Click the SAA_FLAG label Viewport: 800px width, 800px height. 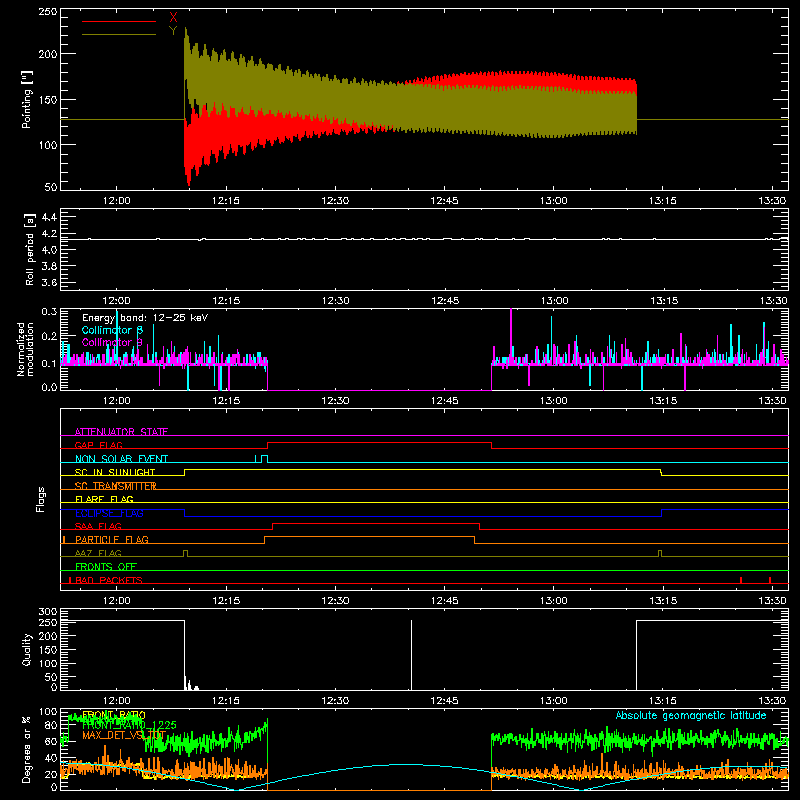98,526
